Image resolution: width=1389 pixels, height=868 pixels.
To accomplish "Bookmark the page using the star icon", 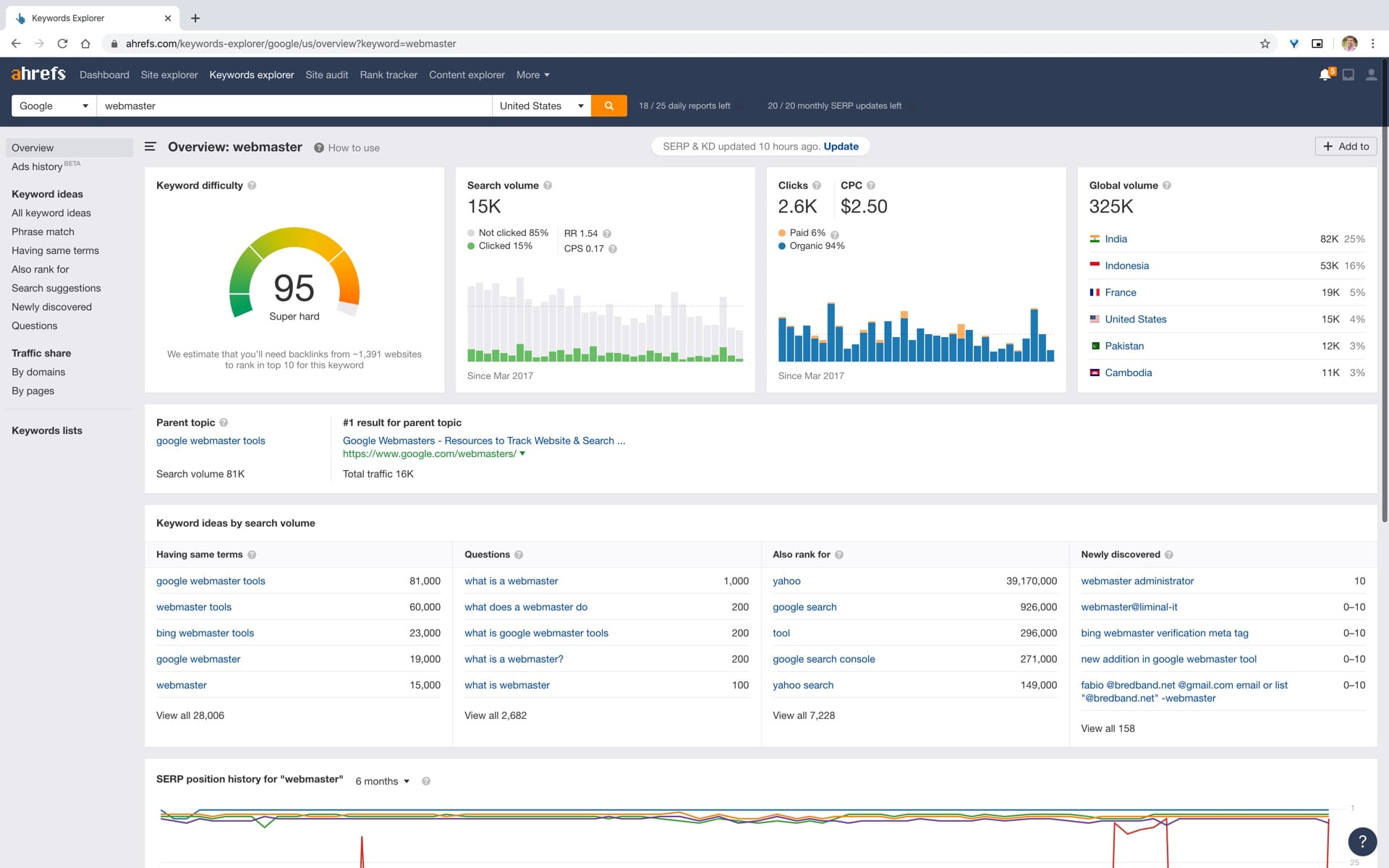I will [1265, 43].
